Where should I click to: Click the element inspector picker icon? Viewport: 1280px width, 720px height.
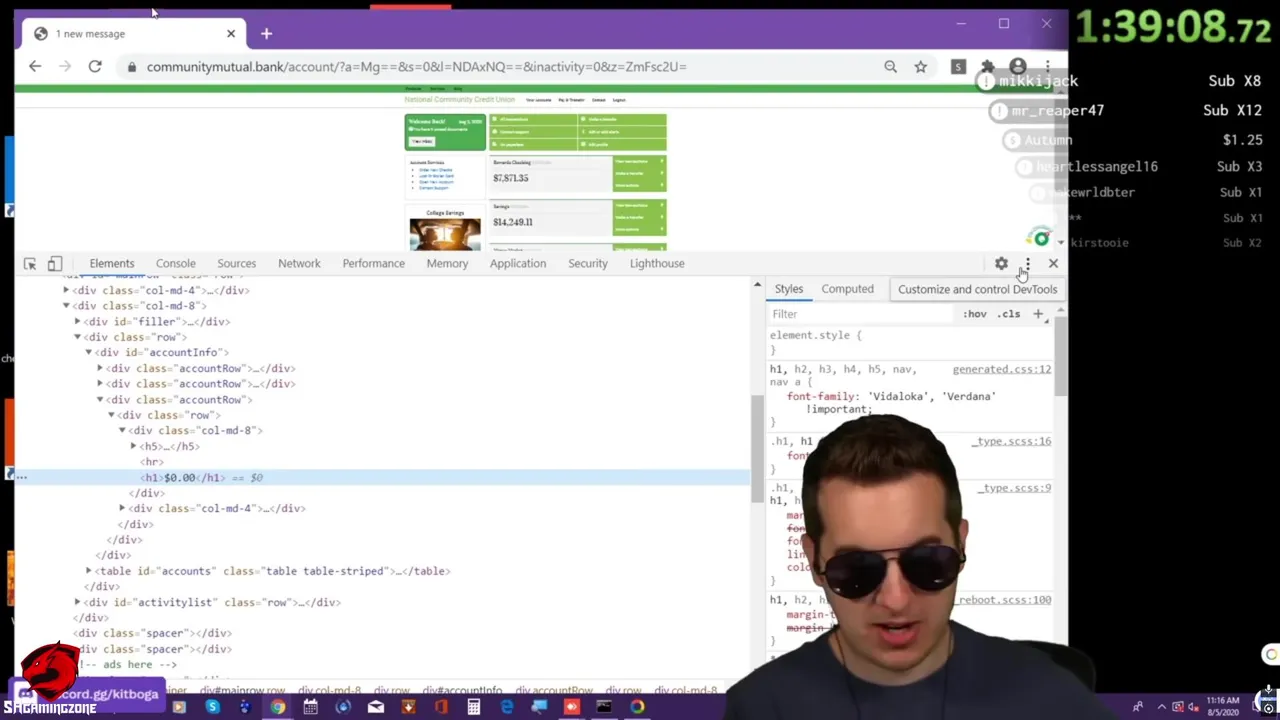coord(30,264)
